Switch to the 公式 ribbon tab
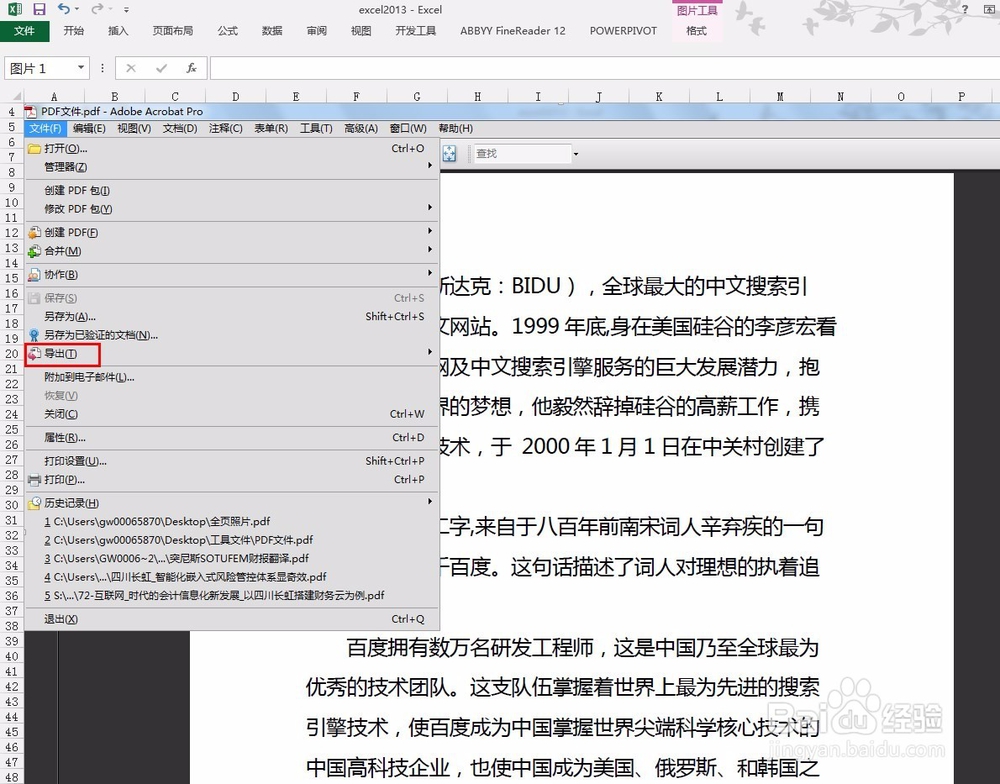Screen dimensions: 1000x784 227,31
